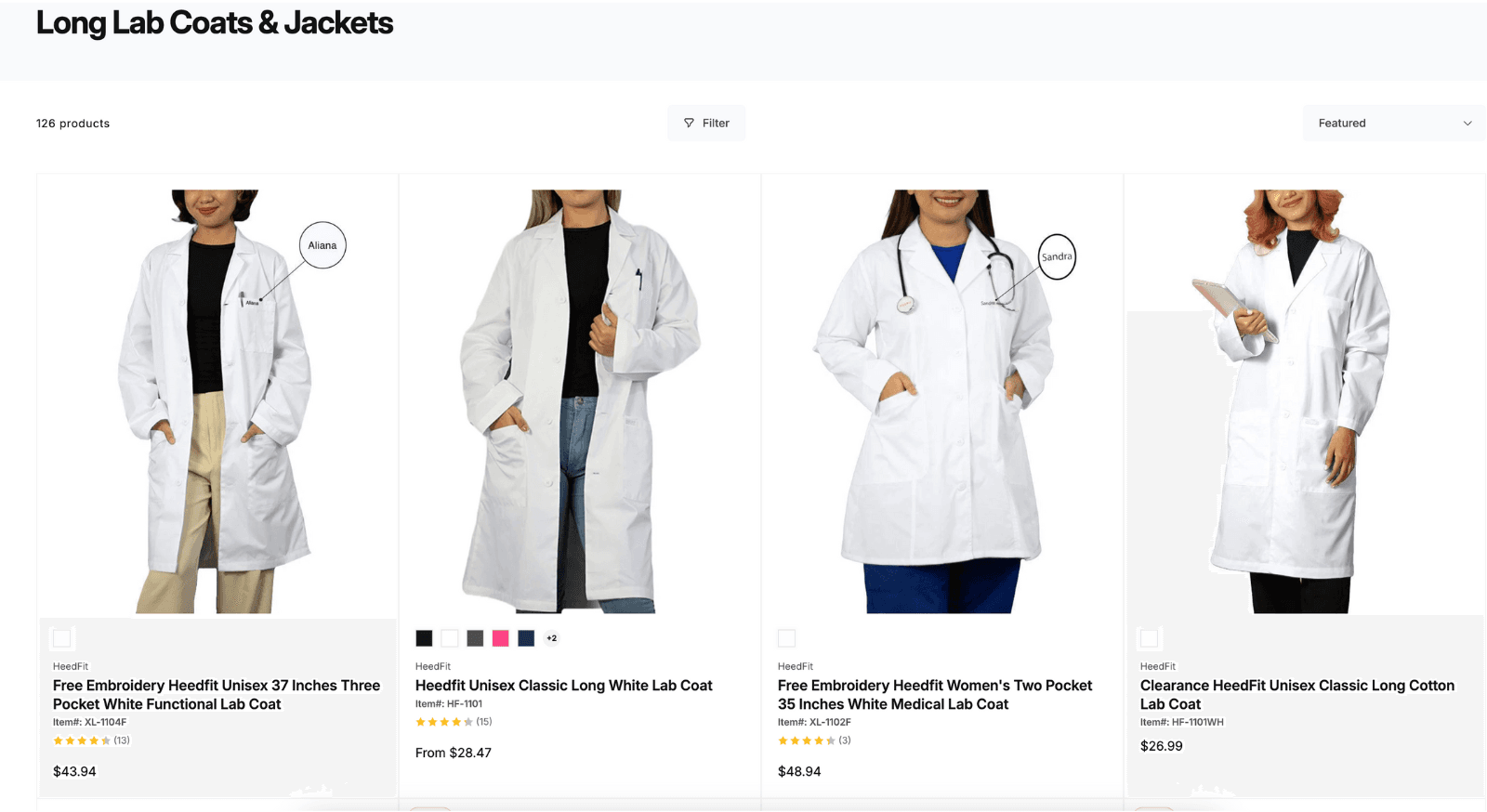Select the dark gray color swatch
Screen dimensions: 1487x812
475,638
